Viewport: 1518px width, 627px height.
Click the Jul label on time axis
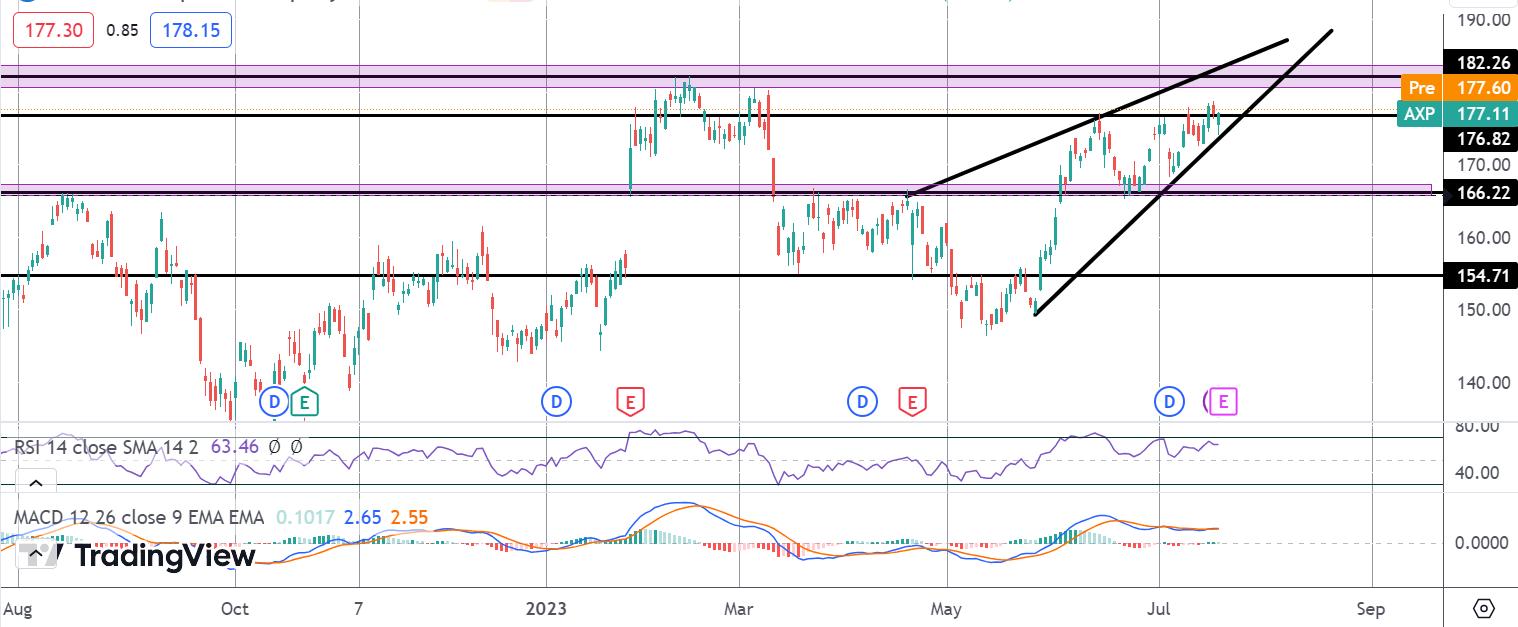(x=1159, y=607)
